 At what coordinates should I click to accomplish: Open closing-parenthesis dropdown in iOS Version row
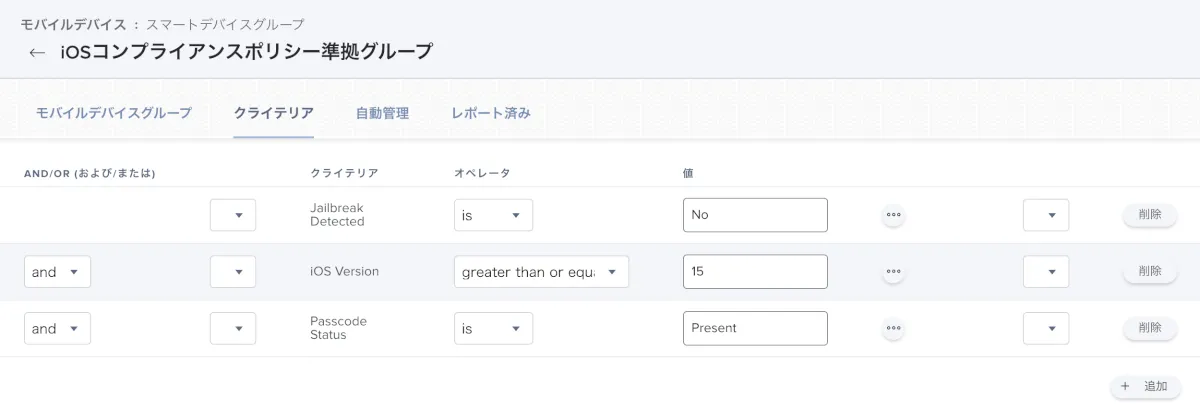point(1046,272)
